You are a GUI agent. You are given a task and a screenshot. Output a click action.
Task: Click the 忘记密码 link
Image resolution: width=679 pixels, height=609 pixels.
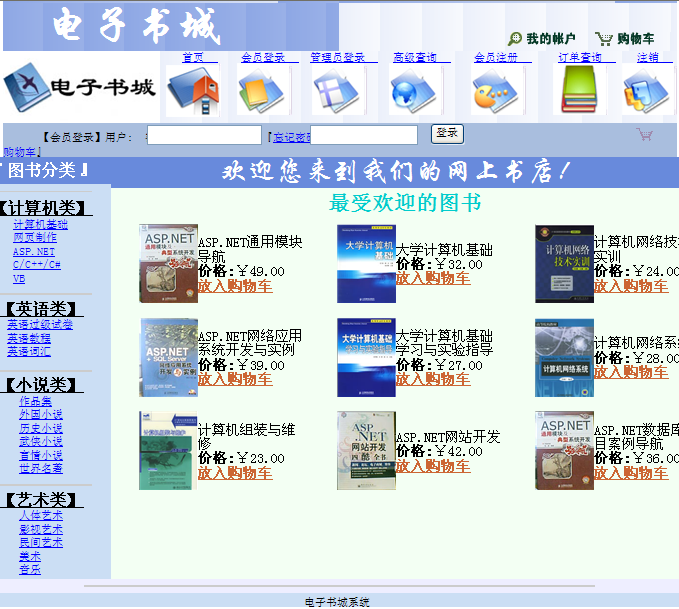[291, 137]
